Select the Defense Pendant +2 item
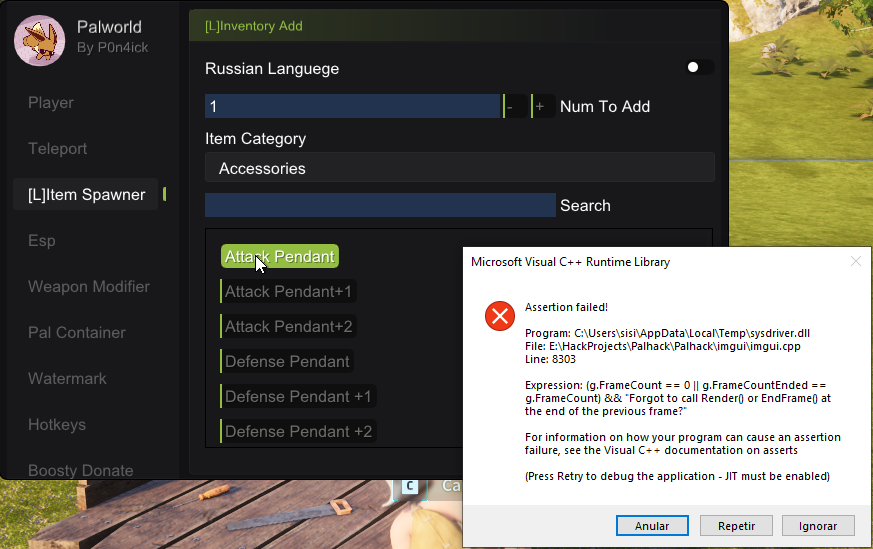 298,432
